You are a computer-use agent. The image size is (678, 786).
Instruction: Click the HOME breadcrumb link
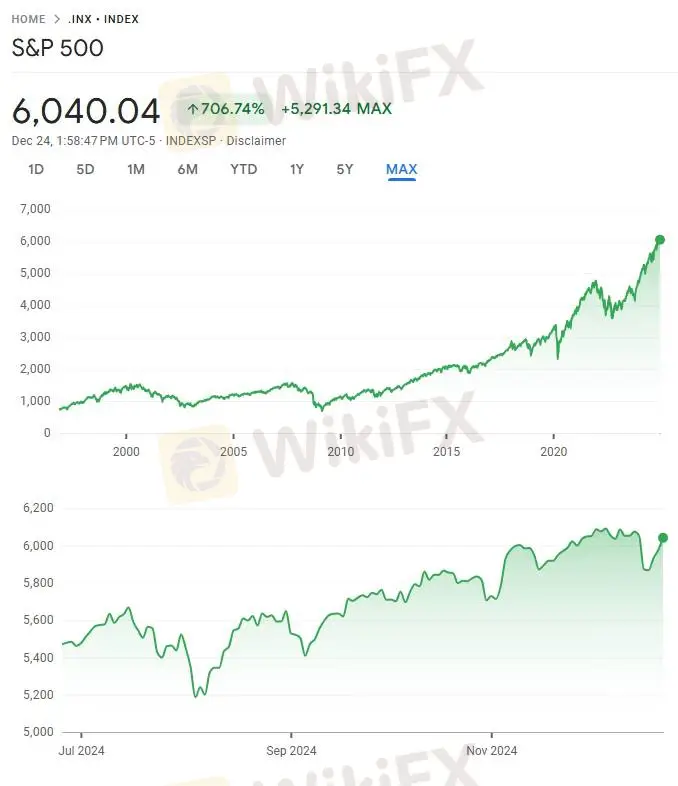click(28, 19)
